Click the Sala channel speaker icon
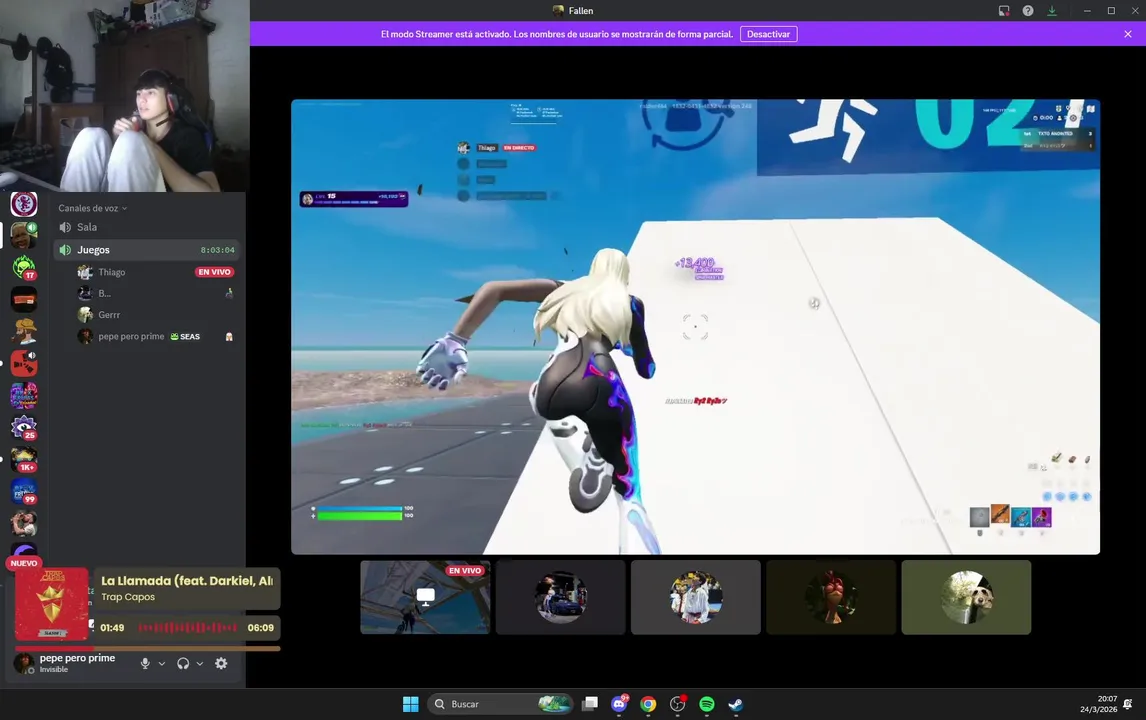This screenshot has width=1146, height=720. click(65, 227)
